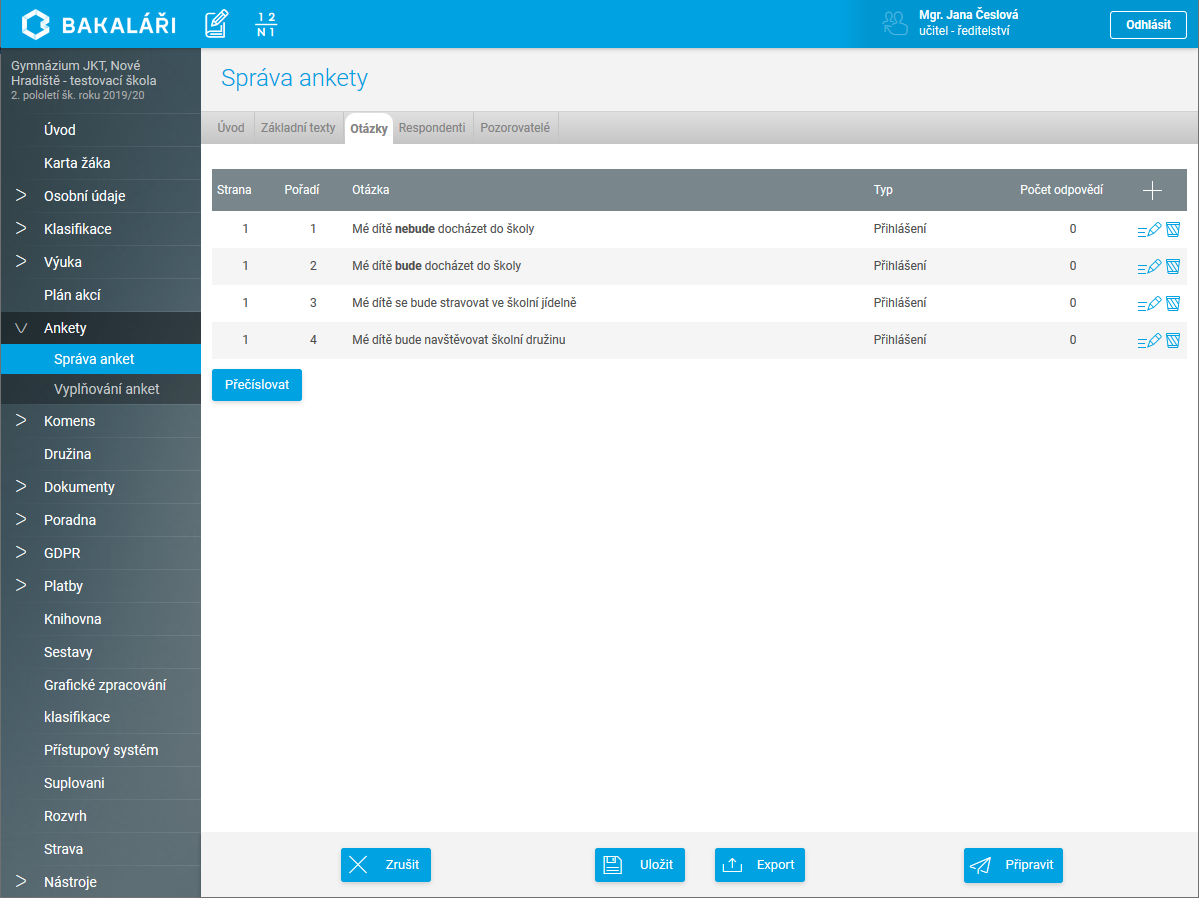Image resolution: width=1200 pixels, height=900 pixels.
Task: Log out using the Odhlásit button
Action: point(1148,25)
